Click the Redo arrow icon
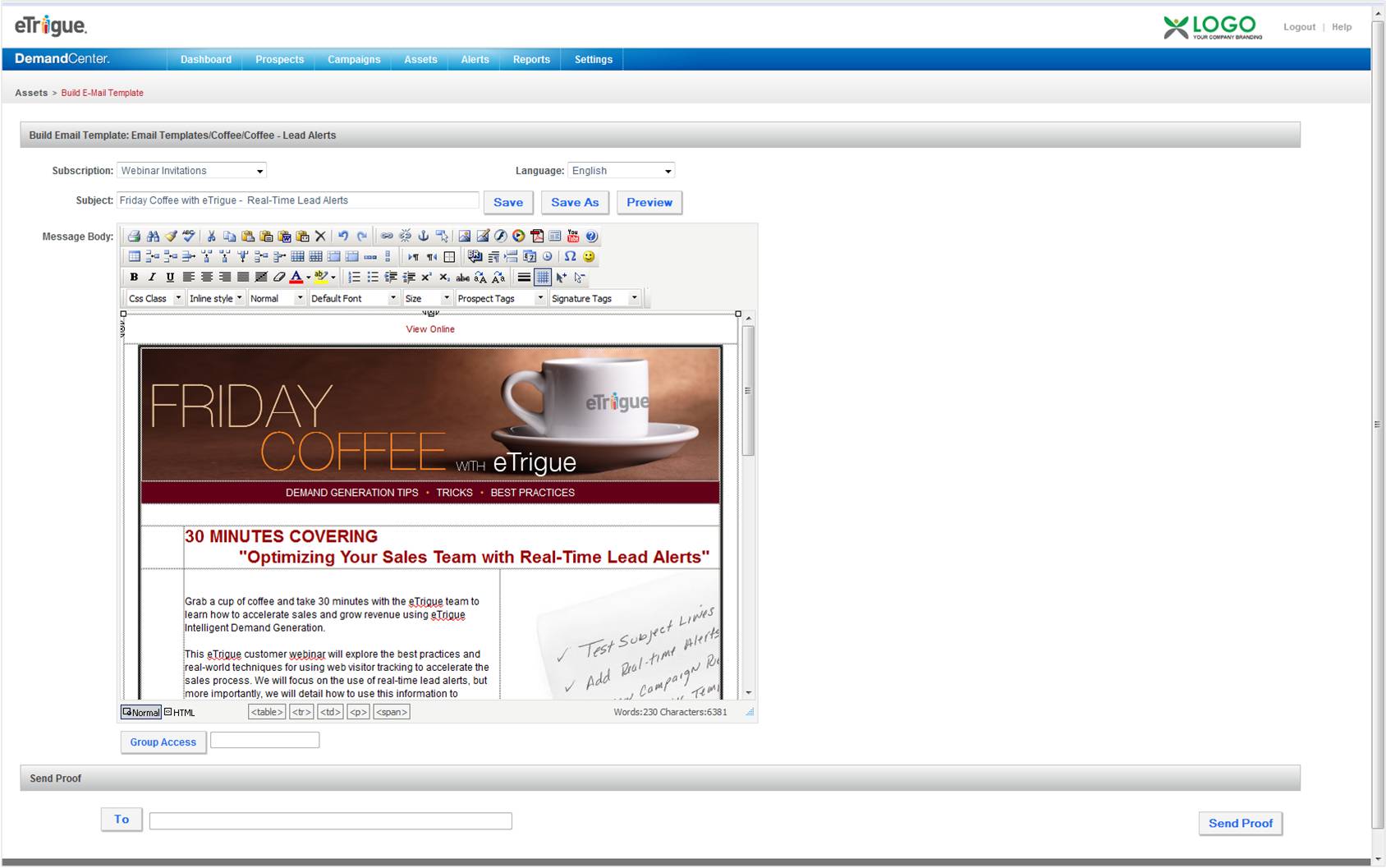The height and width of the screenshot is (868, 1386). tap(361, 237)
